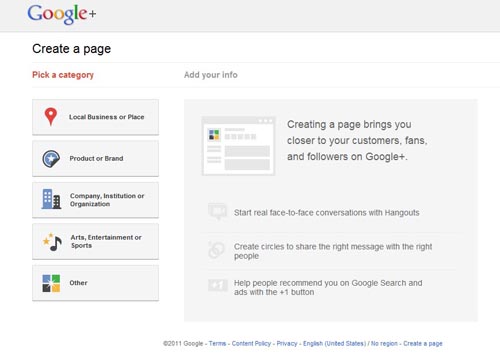Open the Content Policy link
The height and width of the screenshot is (360, 500).
point(251,343)
